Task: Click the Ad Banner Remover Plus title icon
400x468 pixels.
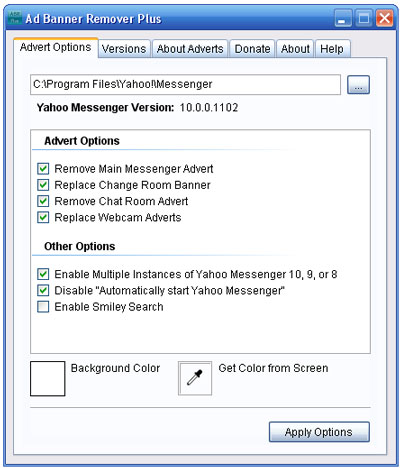Action: tap(15, 17)
